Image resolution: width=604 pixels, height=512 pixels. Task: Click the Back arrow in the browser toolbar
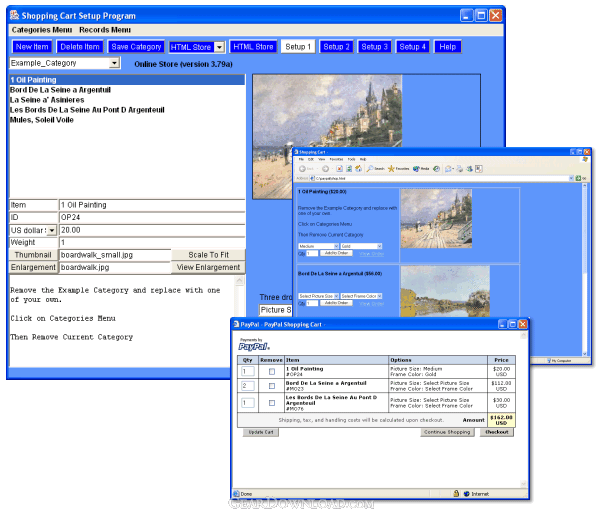click(x=302, y=169)
